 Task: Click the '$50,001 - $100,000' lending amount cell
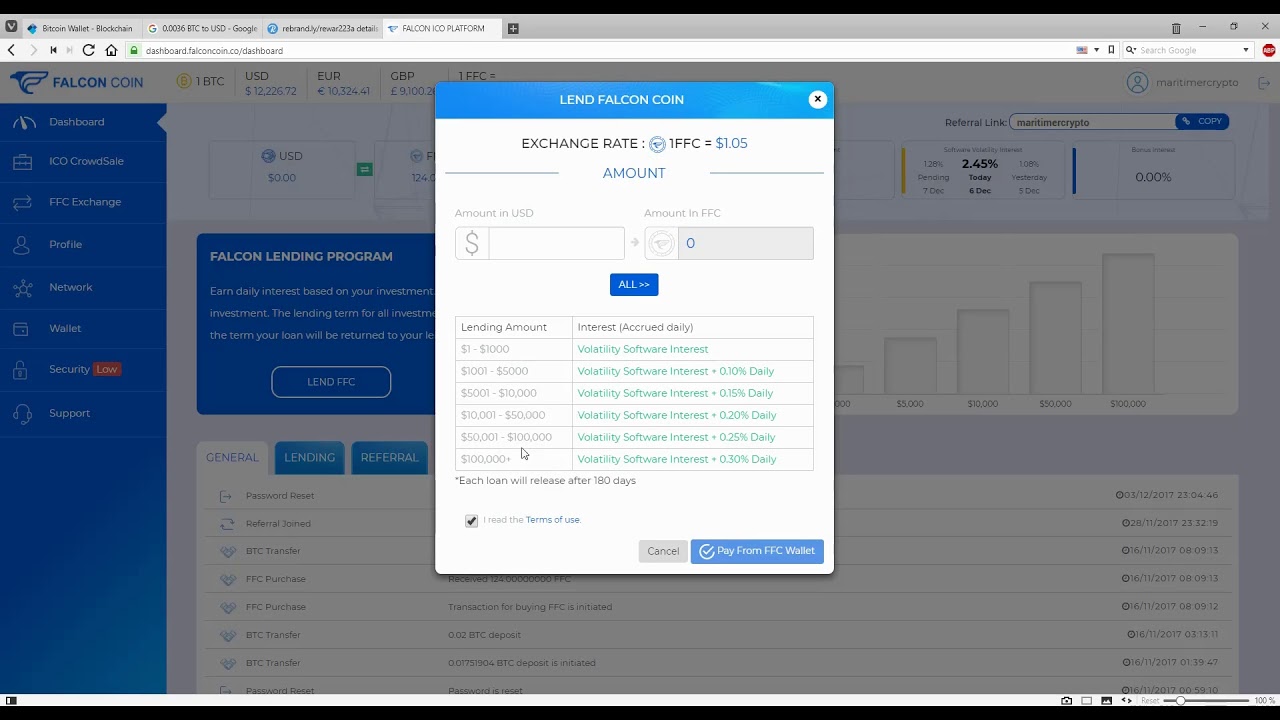point(514,437)
